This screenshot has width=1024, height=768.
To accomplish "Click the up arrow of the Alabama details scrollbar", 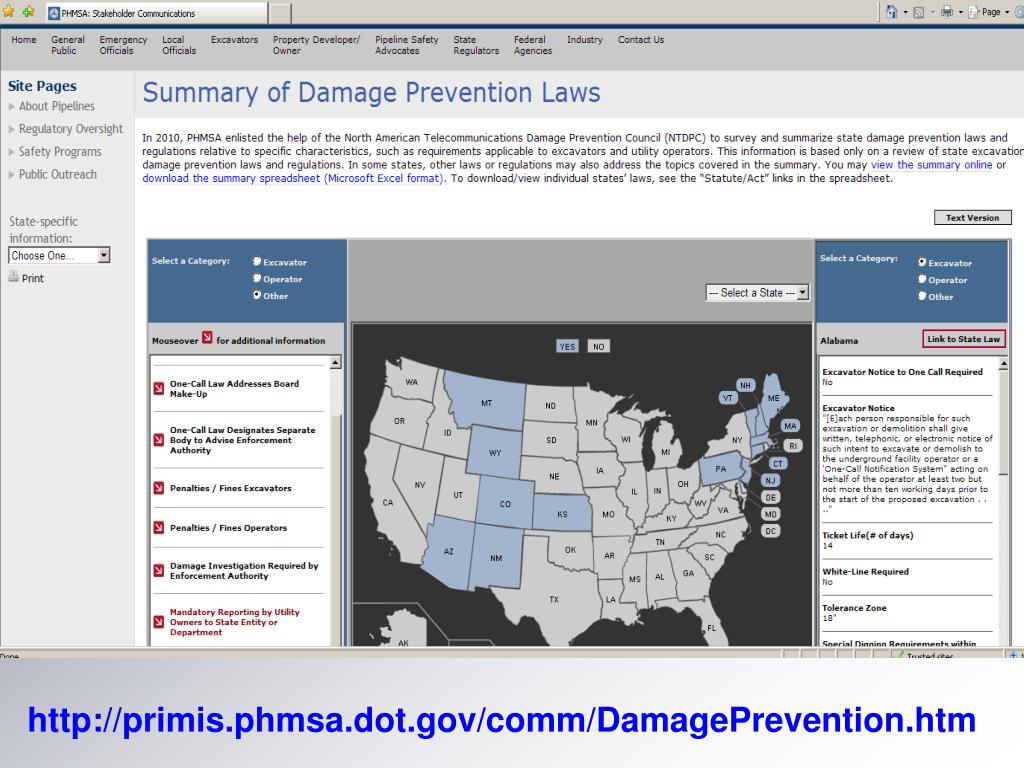I will tap(1003, 363).
